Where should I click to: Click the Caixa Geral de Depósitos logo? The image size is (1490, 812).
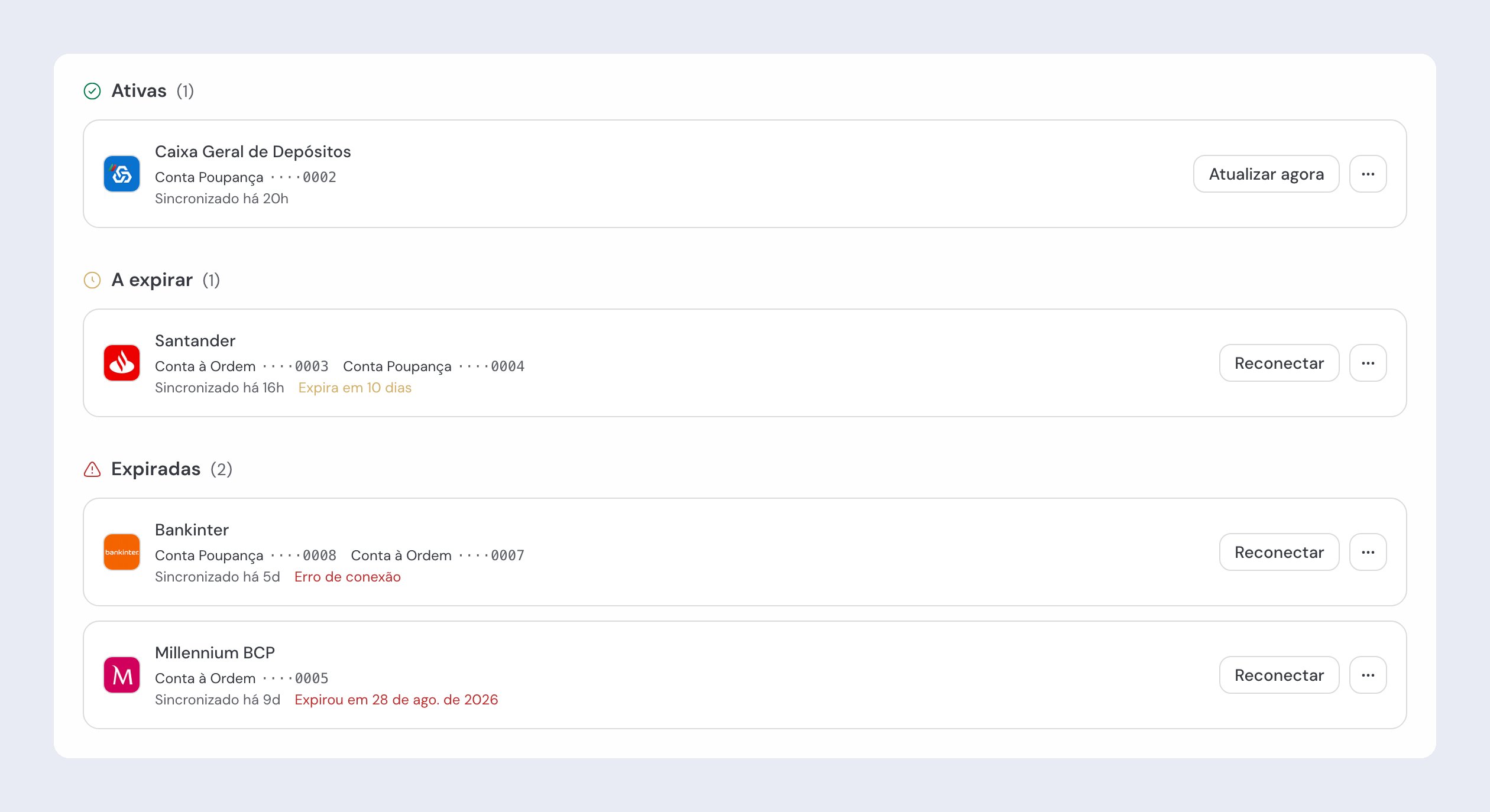pyautogui.click(x=122, y=174)
